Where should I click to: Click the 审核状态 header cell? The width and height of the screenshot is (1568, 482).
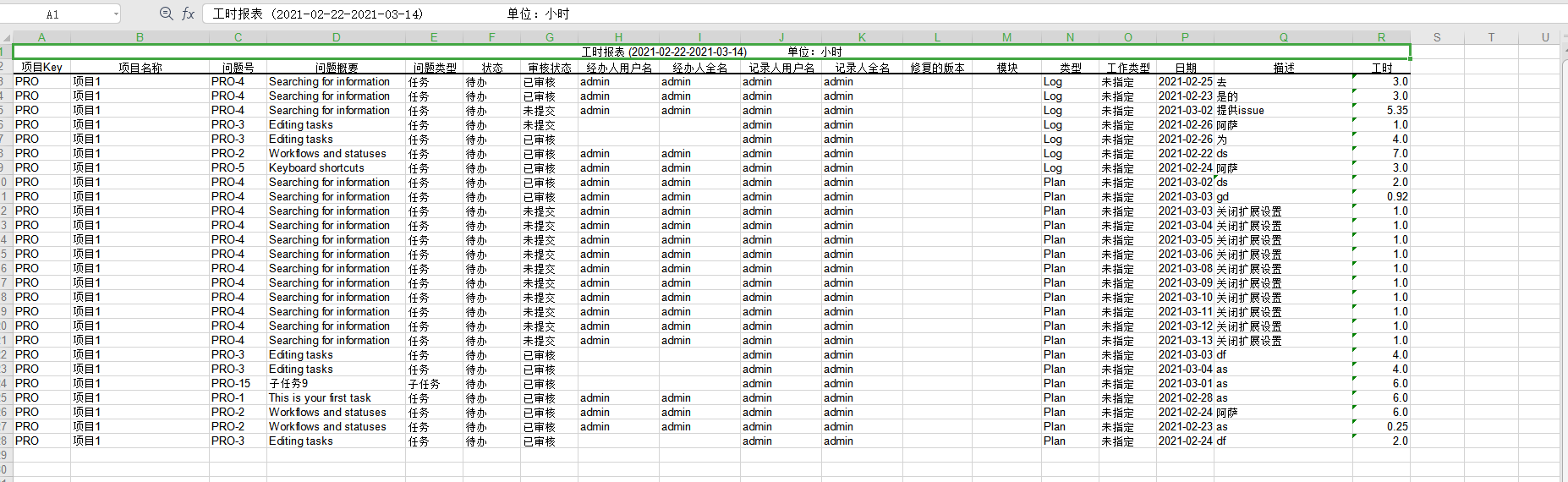tap(549, 68)
